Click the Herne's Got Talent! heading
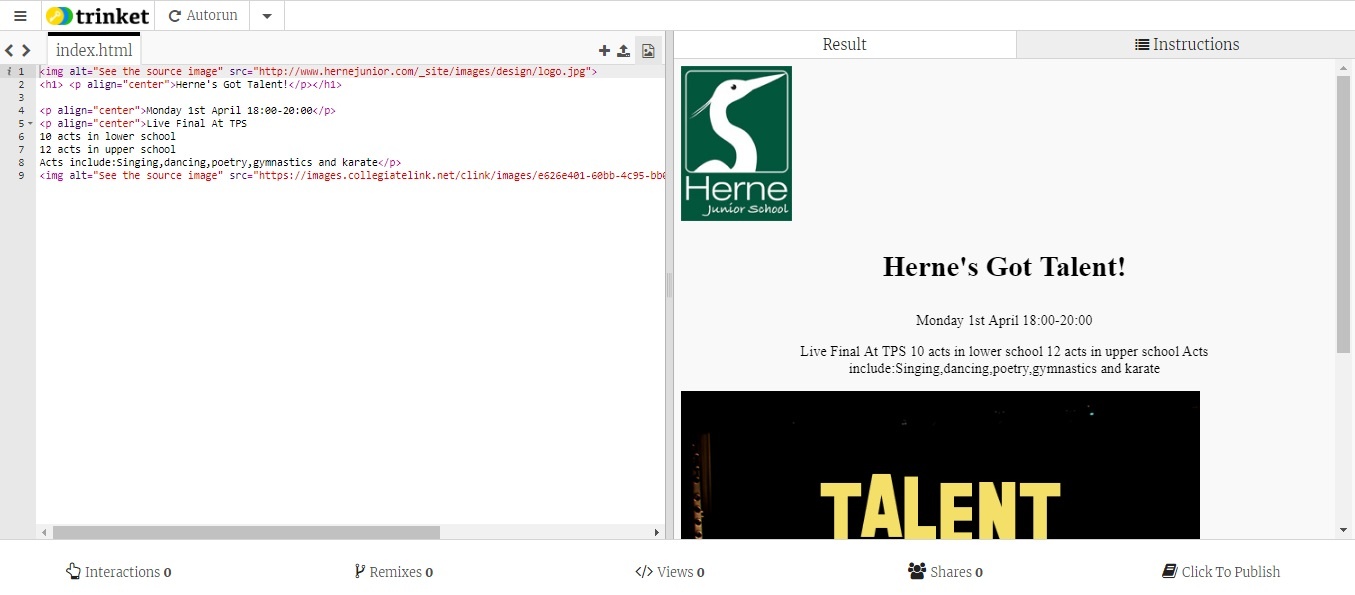Image resolution: width=1355 pixels, height=595 pixels. [1004, 267]
